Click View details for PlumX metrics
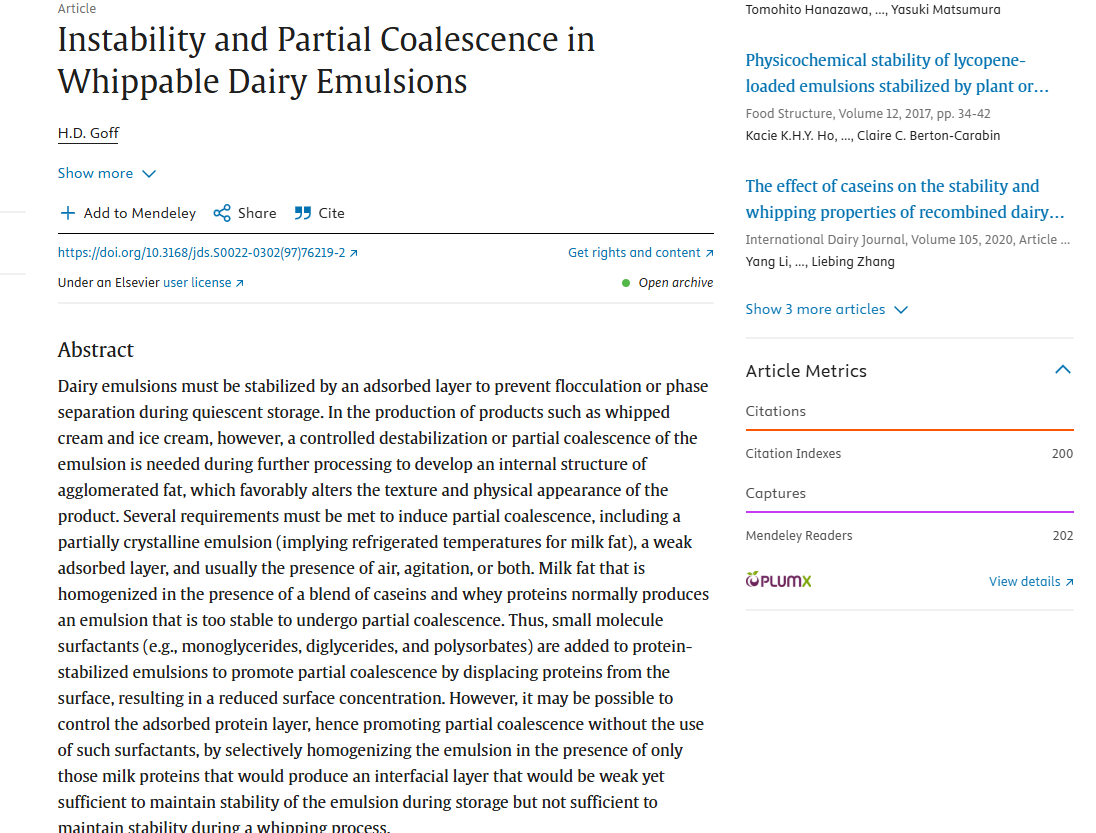This screenshot has height=833, width=1096. pyautogui.click(x=1024, y=581)
